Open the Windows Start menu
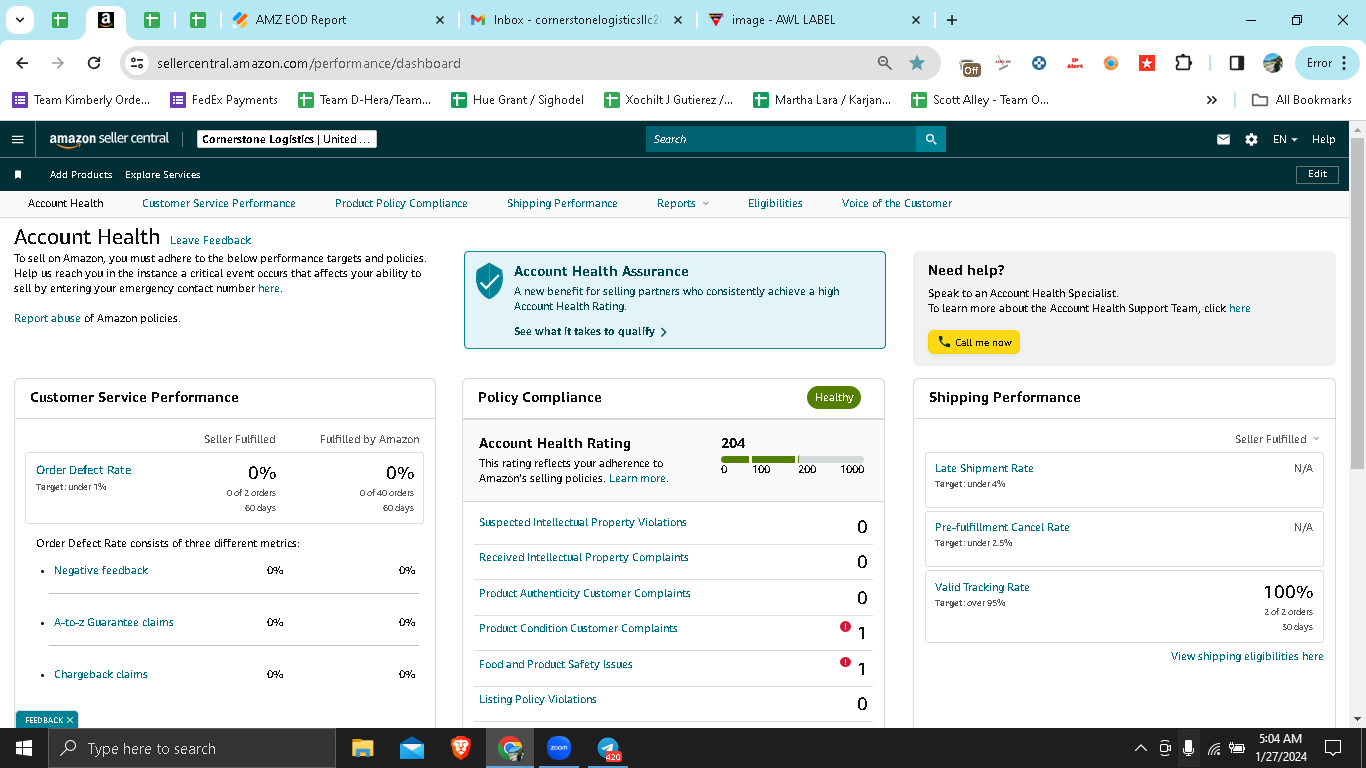The height and width of the screenshot is (768, 1366). [23, 748]
